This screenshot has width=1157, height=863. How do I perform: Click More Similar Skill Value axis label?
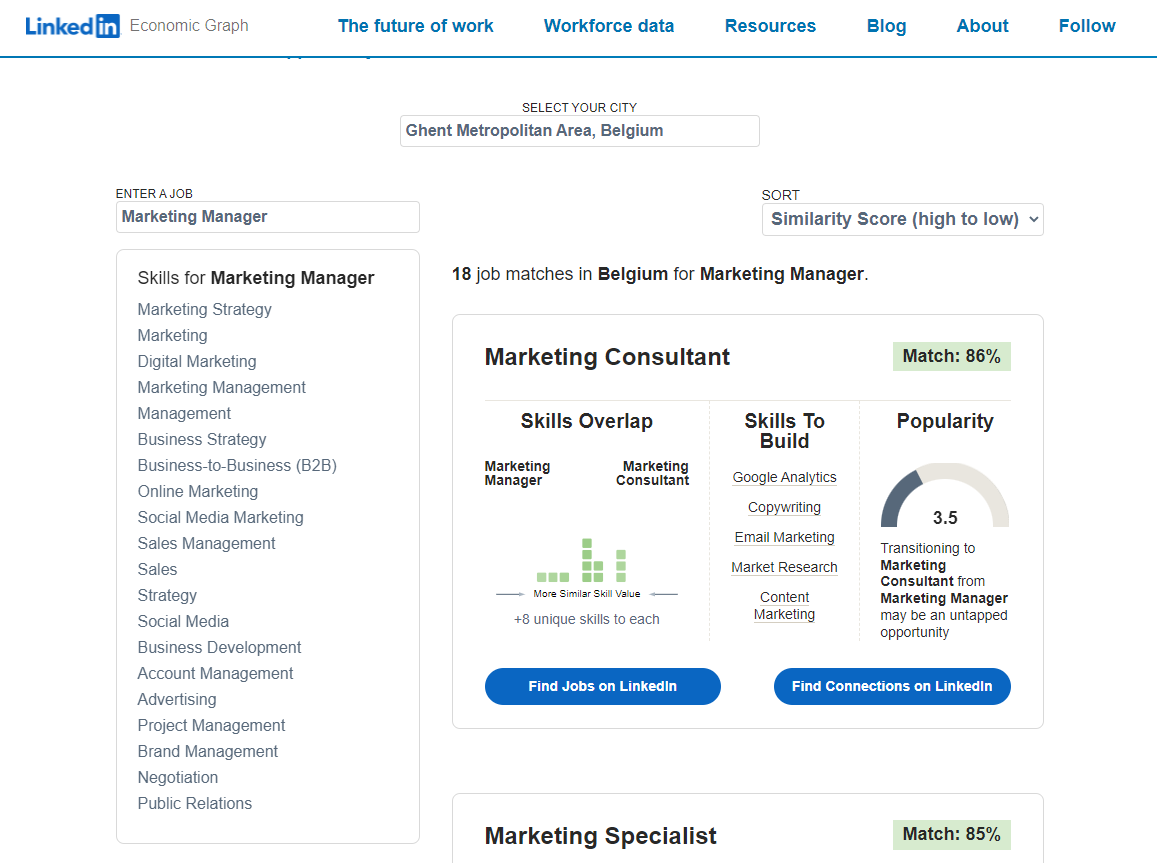(x=587, y=594)
